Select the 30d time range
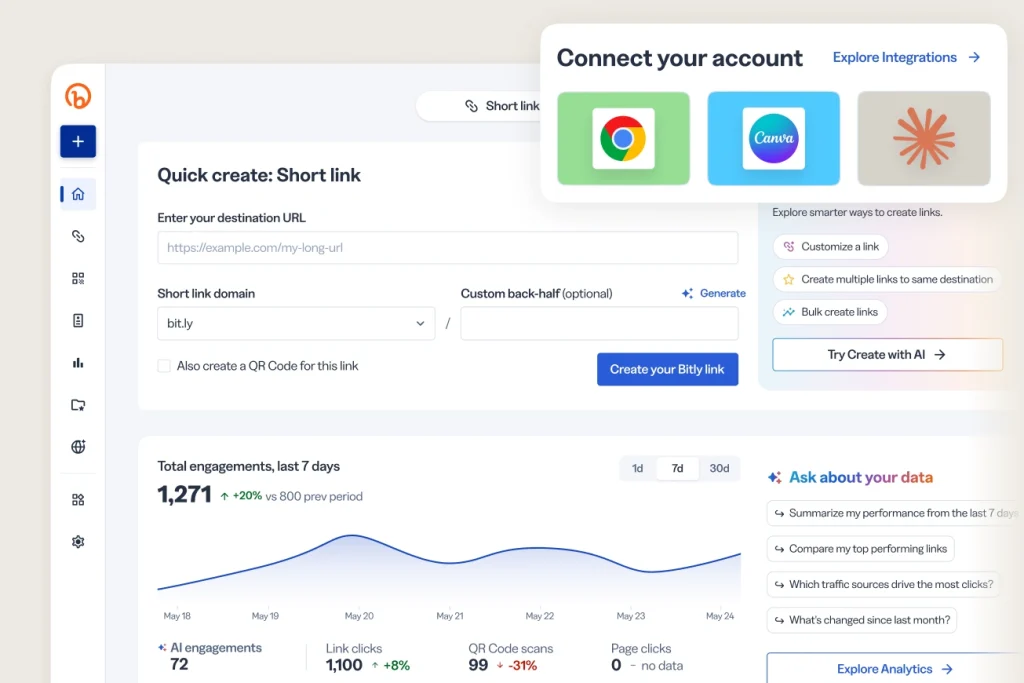This screenshot has height=683, width=1024. pyautogui.click(x=719, y=468)
